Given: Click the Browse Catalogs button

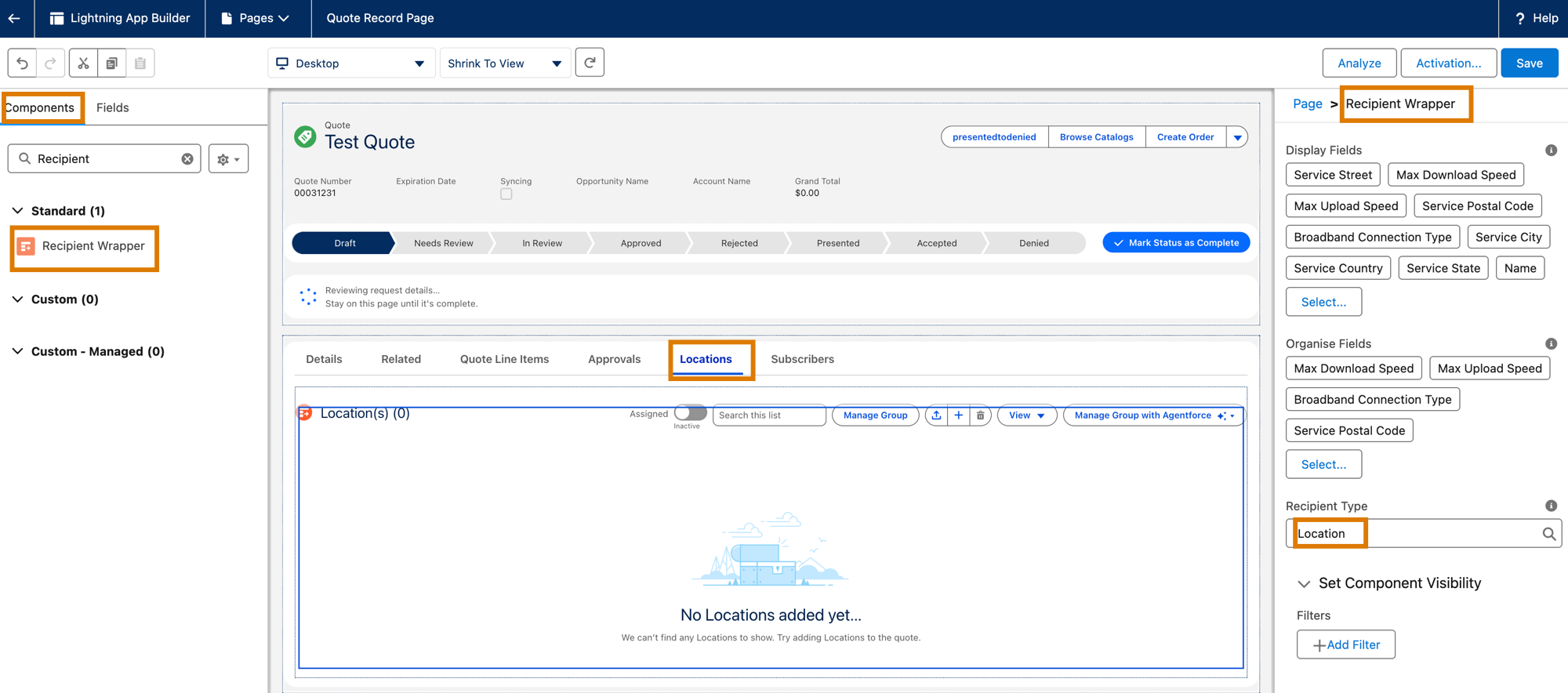Looking at the screenshot, I should (1096, 137).
